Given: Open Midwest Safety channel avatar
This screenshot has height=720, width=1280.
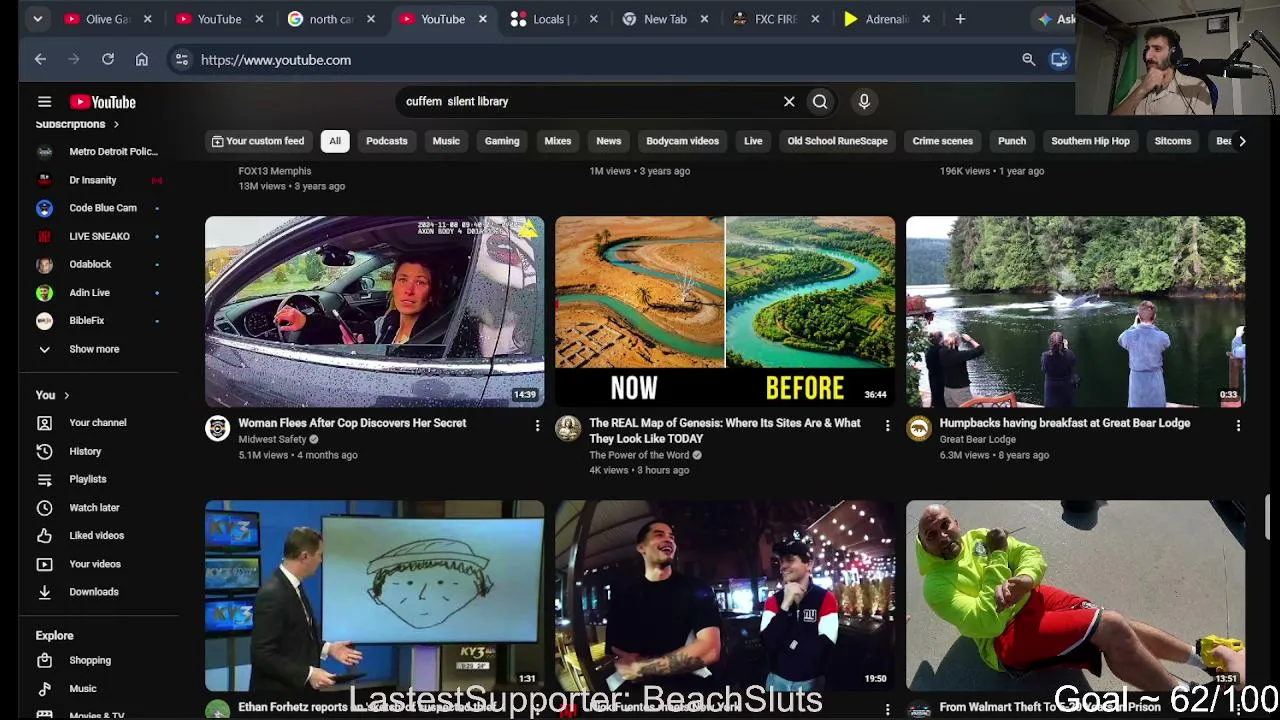Looking at the screenshot, I should (217, 429).
